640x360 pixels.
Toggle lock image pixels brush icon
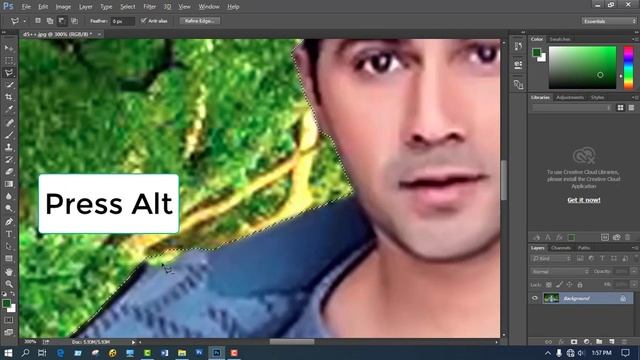[559, 284]
